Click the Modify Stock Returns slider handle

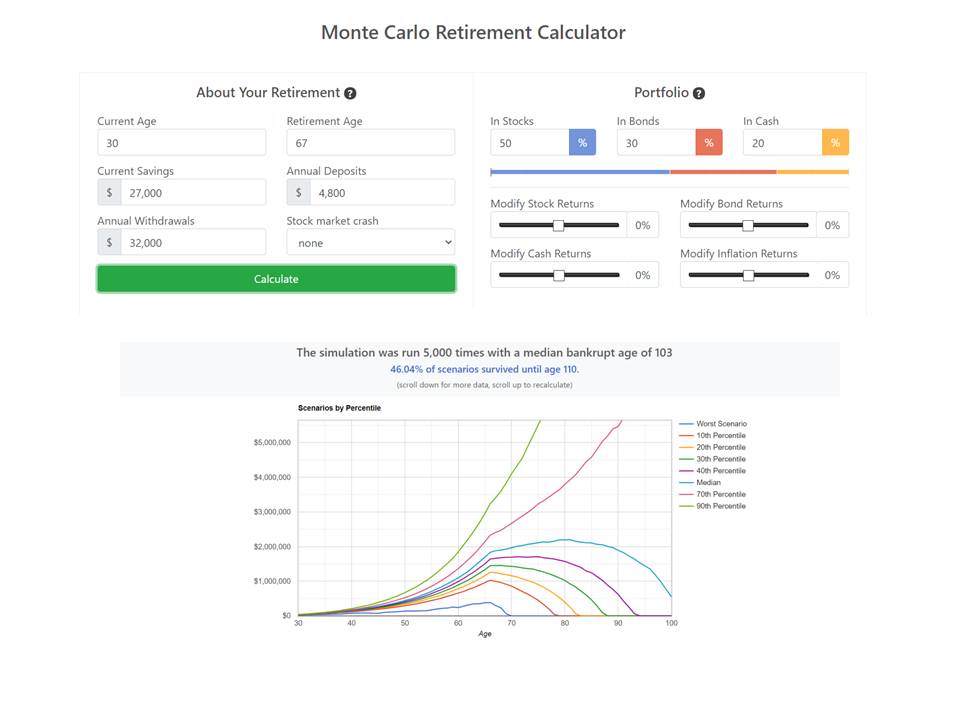pyautogui.click(x=559, y=225)
